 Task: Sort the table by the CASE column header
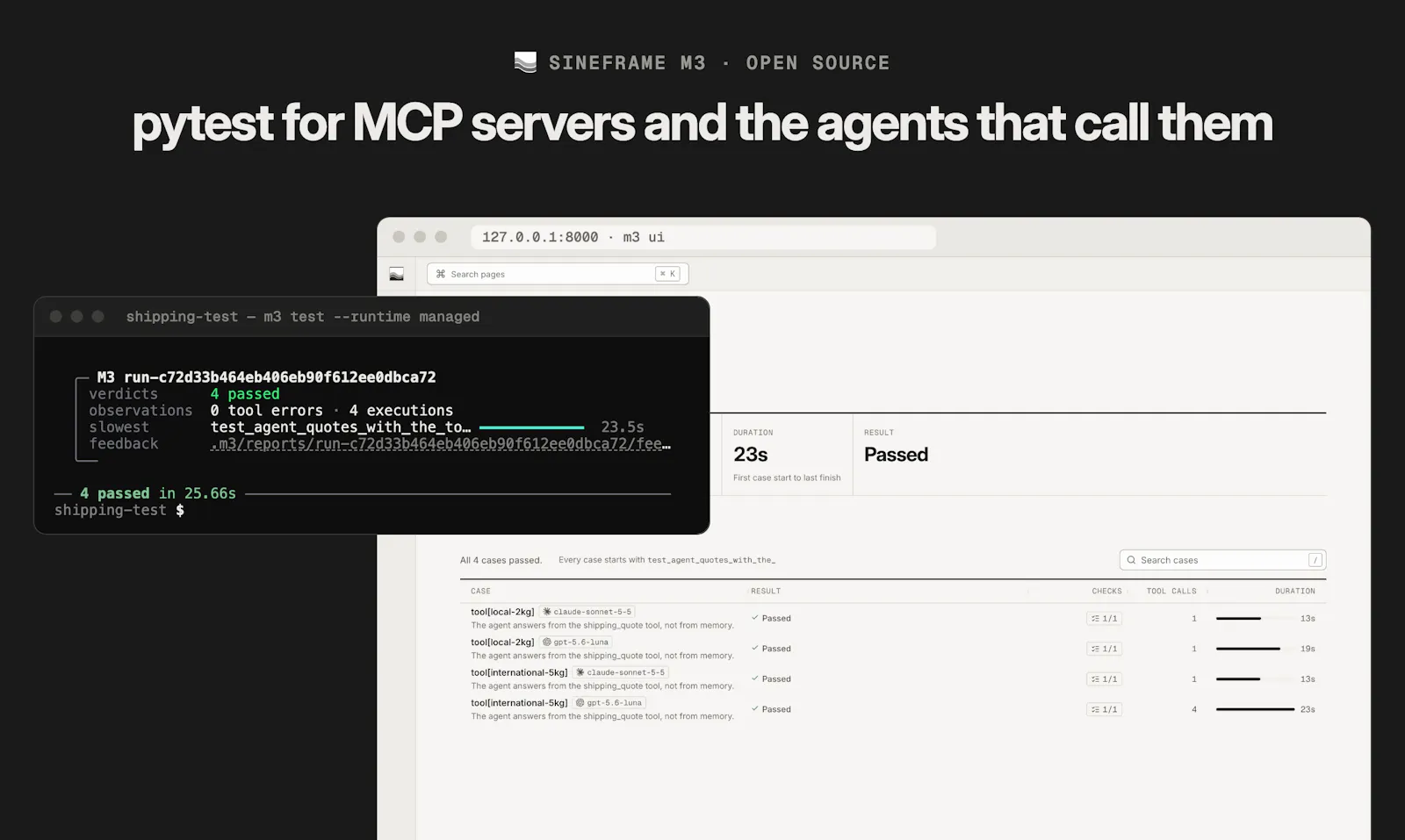tap(480, 592)
